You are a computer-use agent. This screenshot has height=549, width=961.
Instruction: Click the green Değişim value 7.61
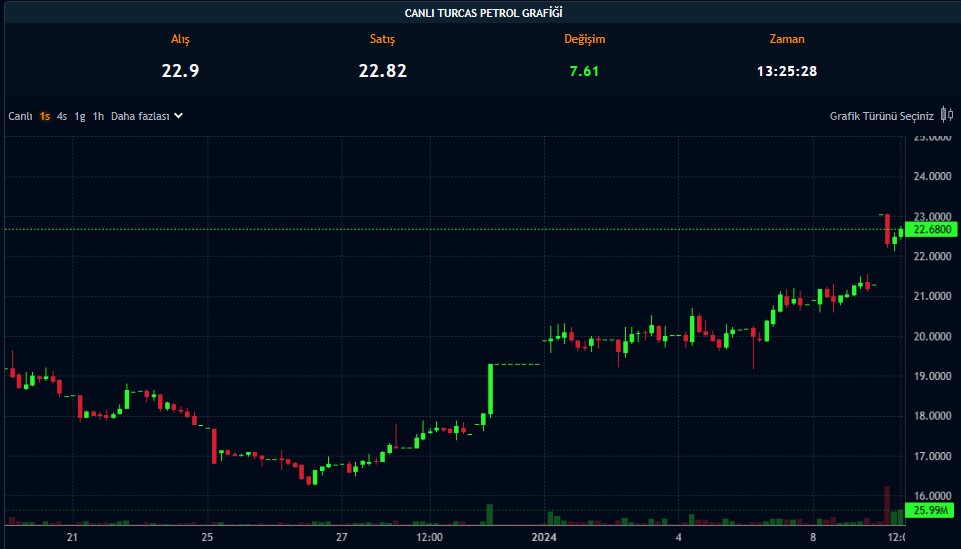point(584,71)
